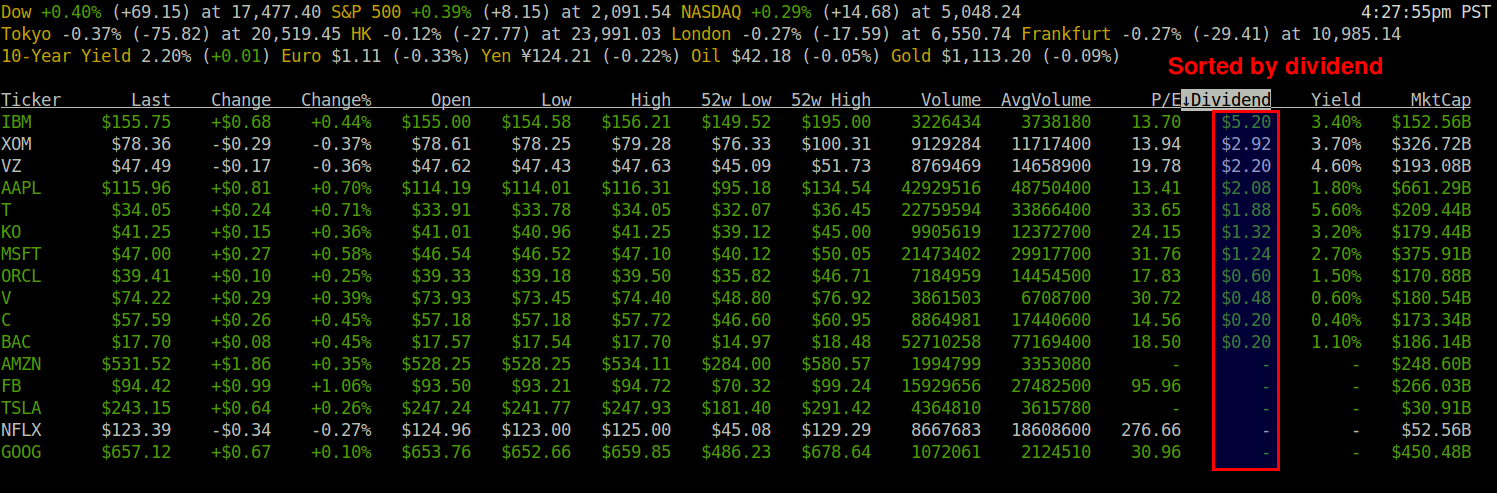Image resolution: width=1497 pixels, height=493 pixels.
Task: Click the Yen currency label
Action: (496, 56)
